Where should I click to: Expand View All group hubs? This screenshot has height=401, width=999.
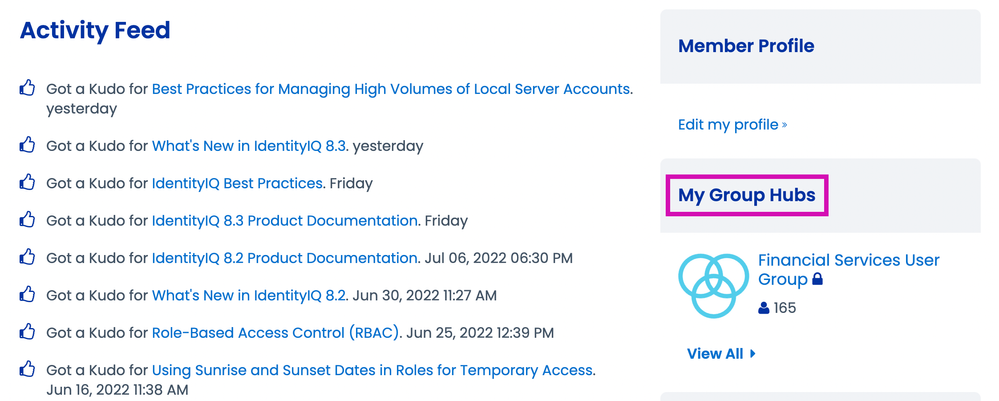click(721, 353)
